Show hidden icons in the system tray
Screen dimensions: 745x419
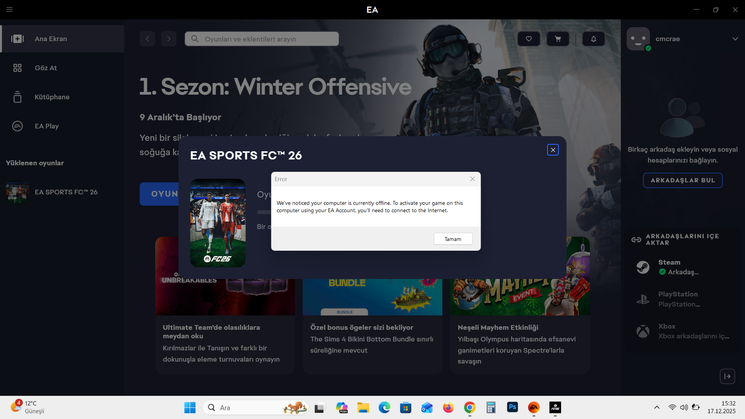[657, 407]
